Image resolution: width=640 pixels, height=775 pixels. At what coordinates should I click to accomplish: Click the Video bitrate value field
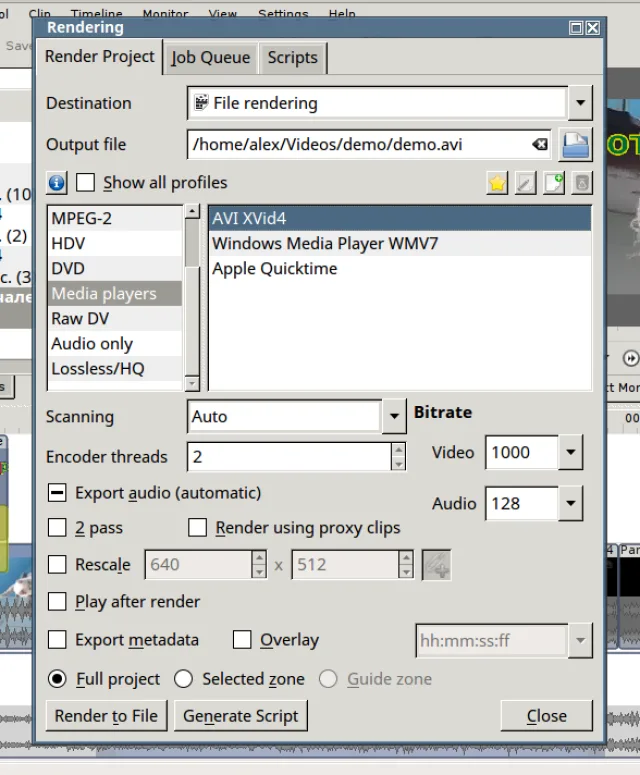pyautogui.click(x=522, y=452)
